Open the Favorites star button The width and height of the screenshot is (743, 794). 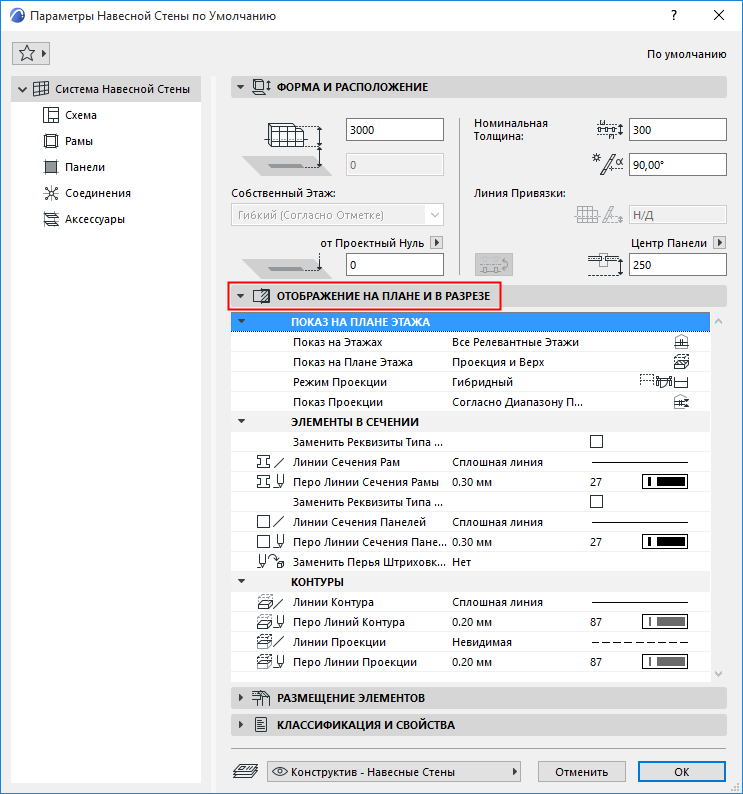point(30,53)
